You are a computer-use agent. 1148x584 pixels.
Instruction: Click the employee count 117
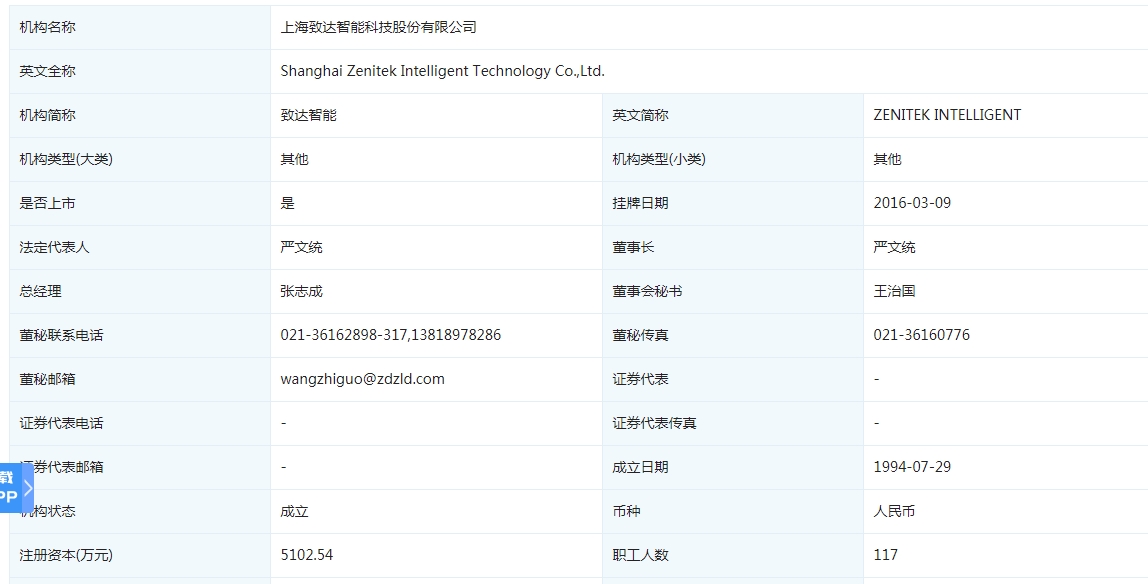885,555
